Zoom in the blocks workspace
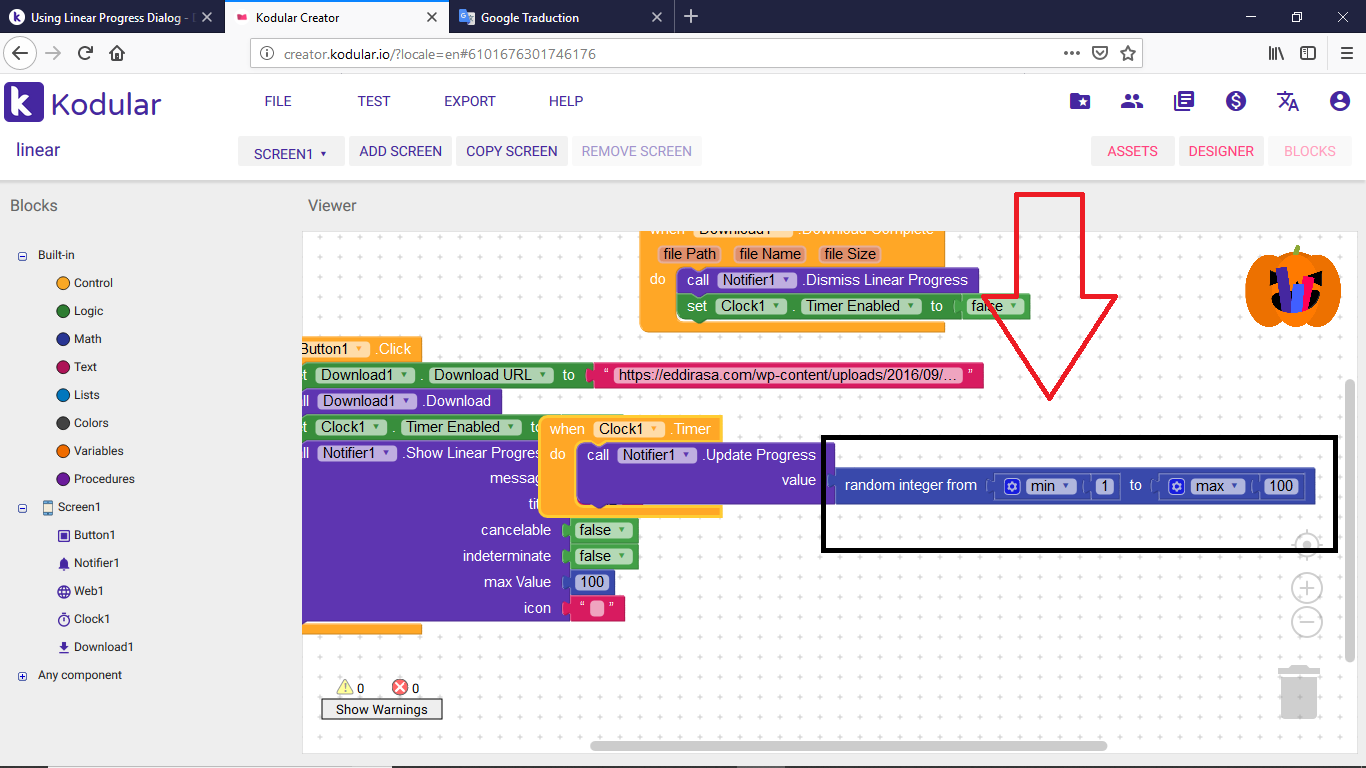Screen dimensions: 1366x768 tap(1307, 588)
